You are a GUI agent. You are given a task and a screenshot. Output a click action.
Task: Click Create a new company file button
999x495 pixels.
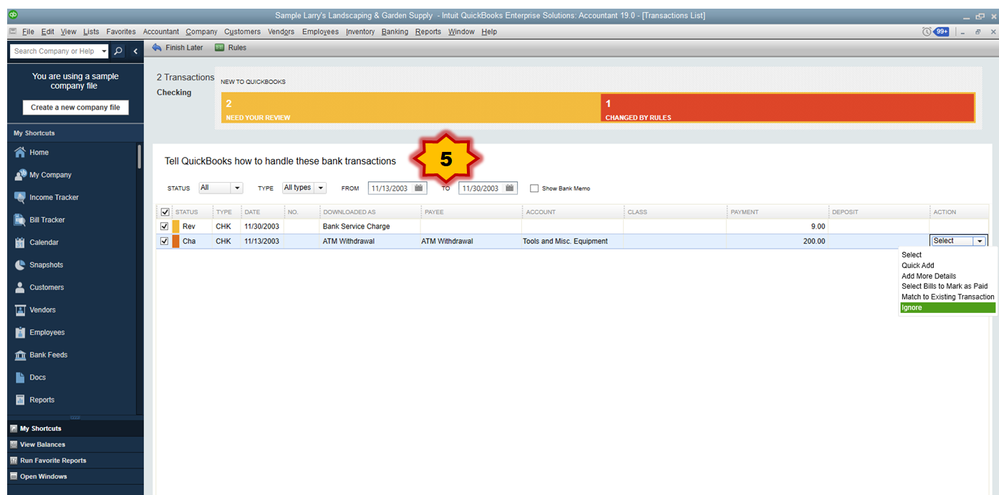tap(75, 108)
